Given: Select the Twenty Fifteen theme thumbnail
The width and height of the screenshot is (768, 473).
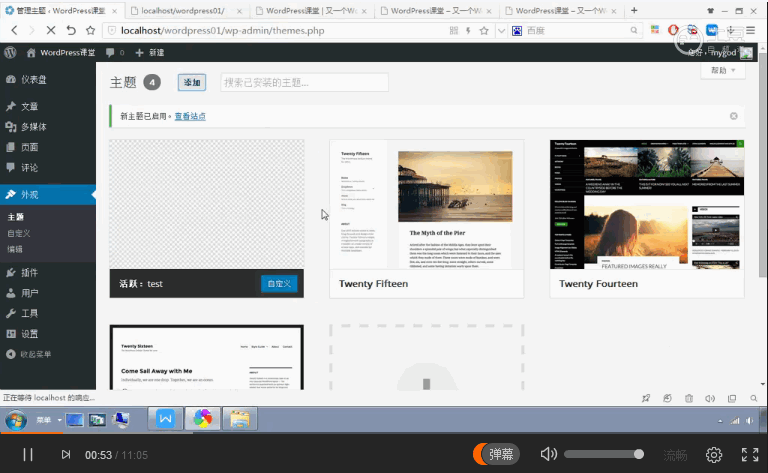Looking at the screenshot, I should pyautogui.click(x=427, y=205).
